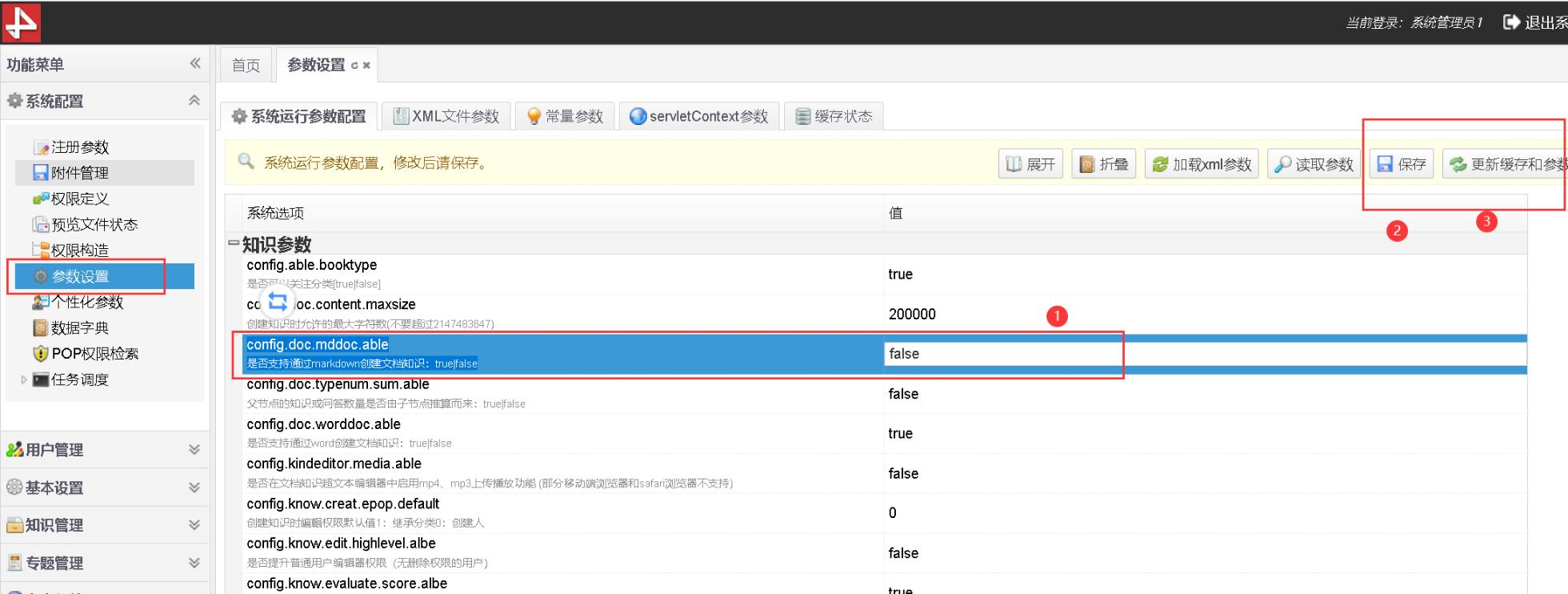The width and height of the screenshot is (1568, 594).
Task: Open 个性化参数 menu entry
Action: coord(87,302)
